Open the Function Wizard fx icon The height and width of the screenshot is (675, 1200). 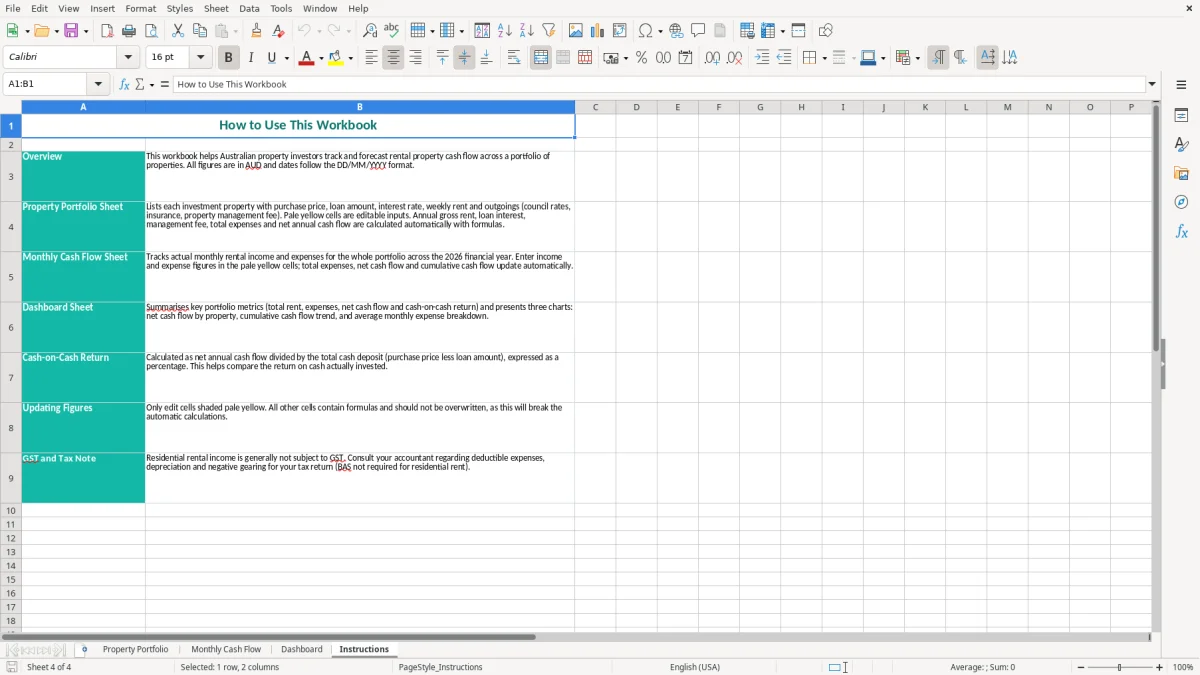pos(125,85)
